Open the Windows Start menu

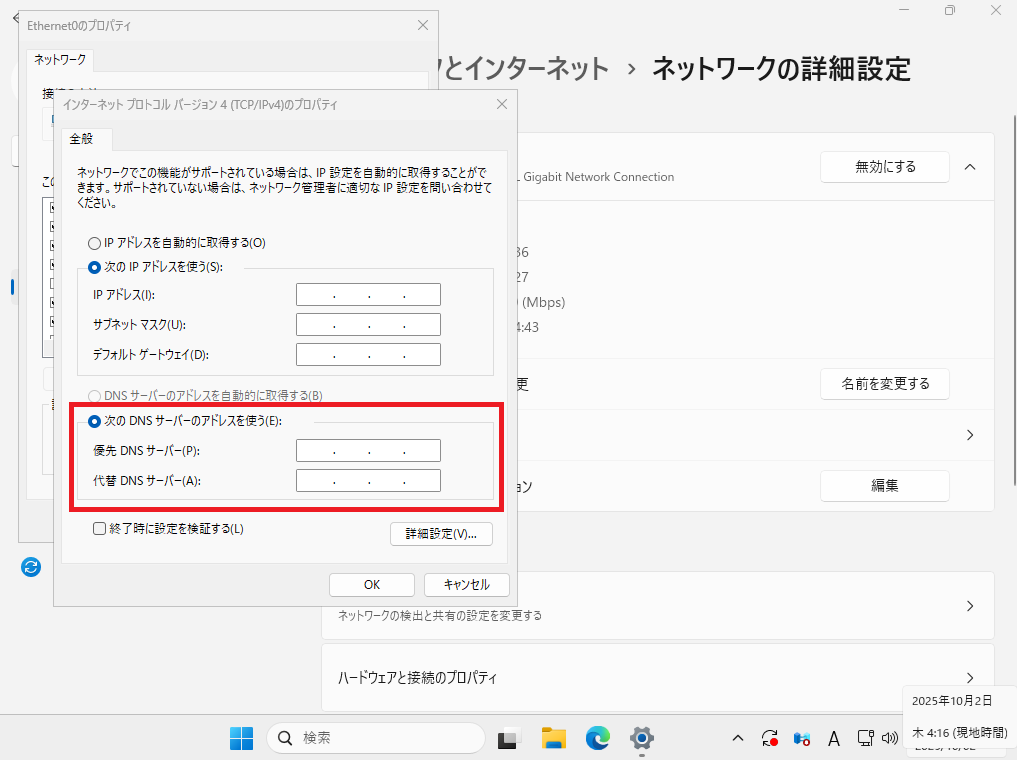[241, 739]
